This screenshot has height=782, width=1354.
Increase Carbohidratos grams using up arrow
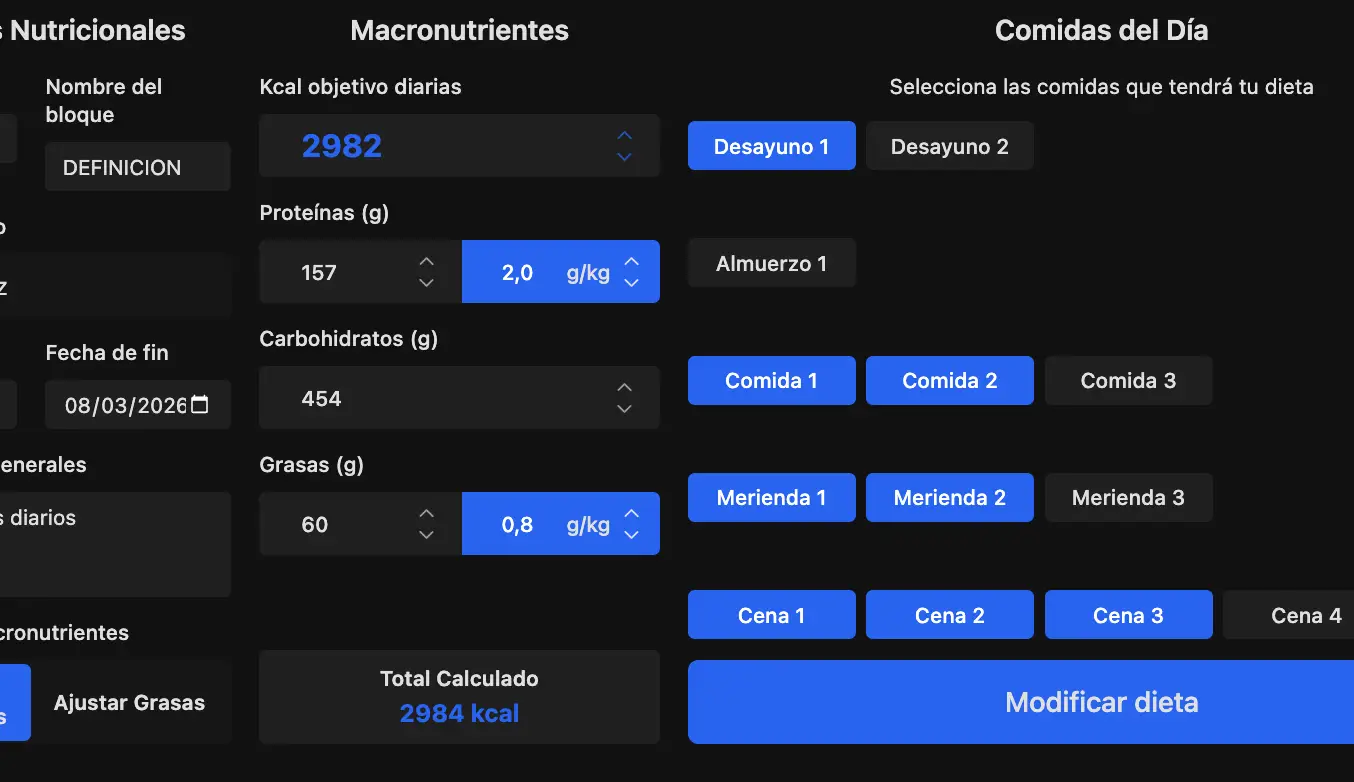pos(624,388)
